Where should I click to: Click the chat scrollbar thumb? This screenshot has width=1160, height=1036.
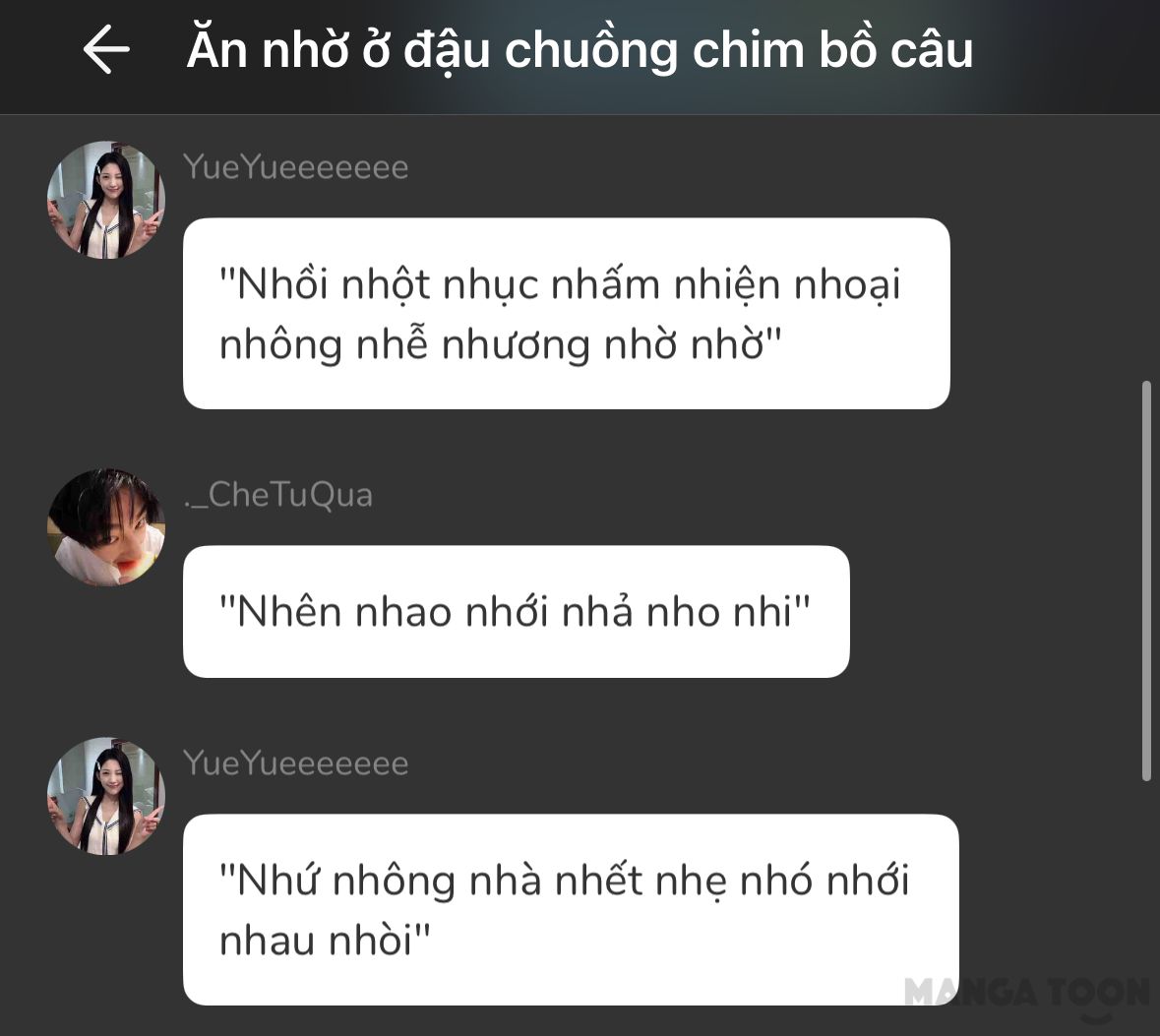point(1146,580)
